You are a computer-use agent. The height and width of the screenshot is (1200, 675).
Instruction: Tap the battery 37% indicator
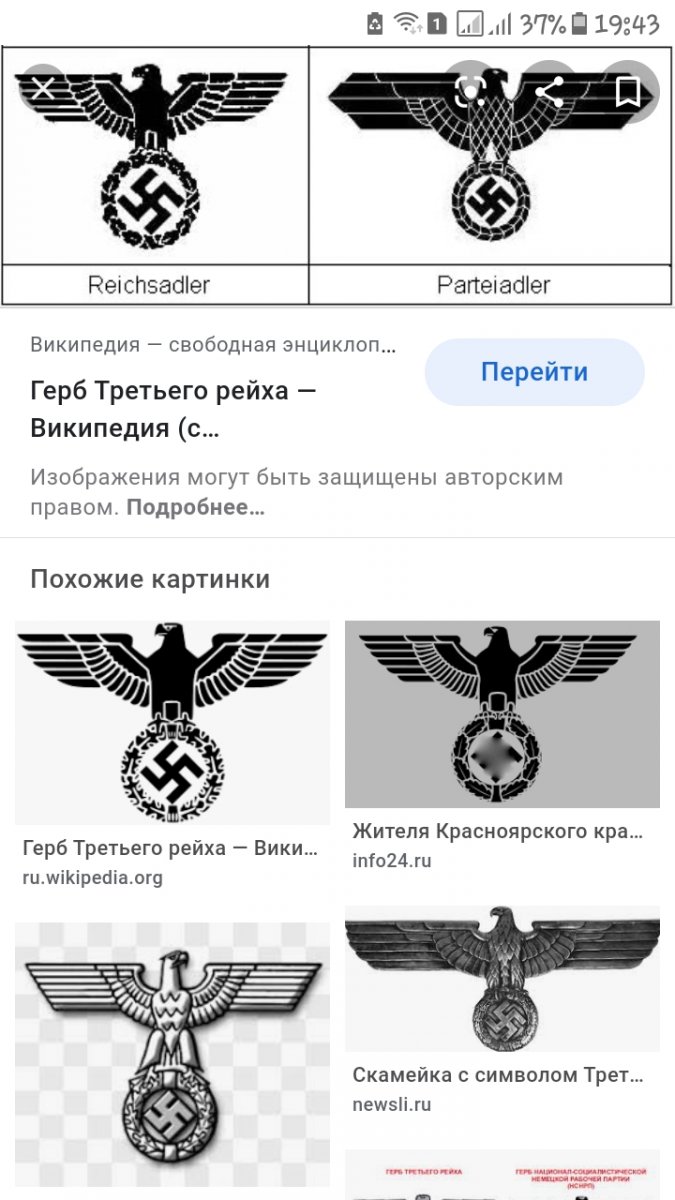click(x=551, y=23)
